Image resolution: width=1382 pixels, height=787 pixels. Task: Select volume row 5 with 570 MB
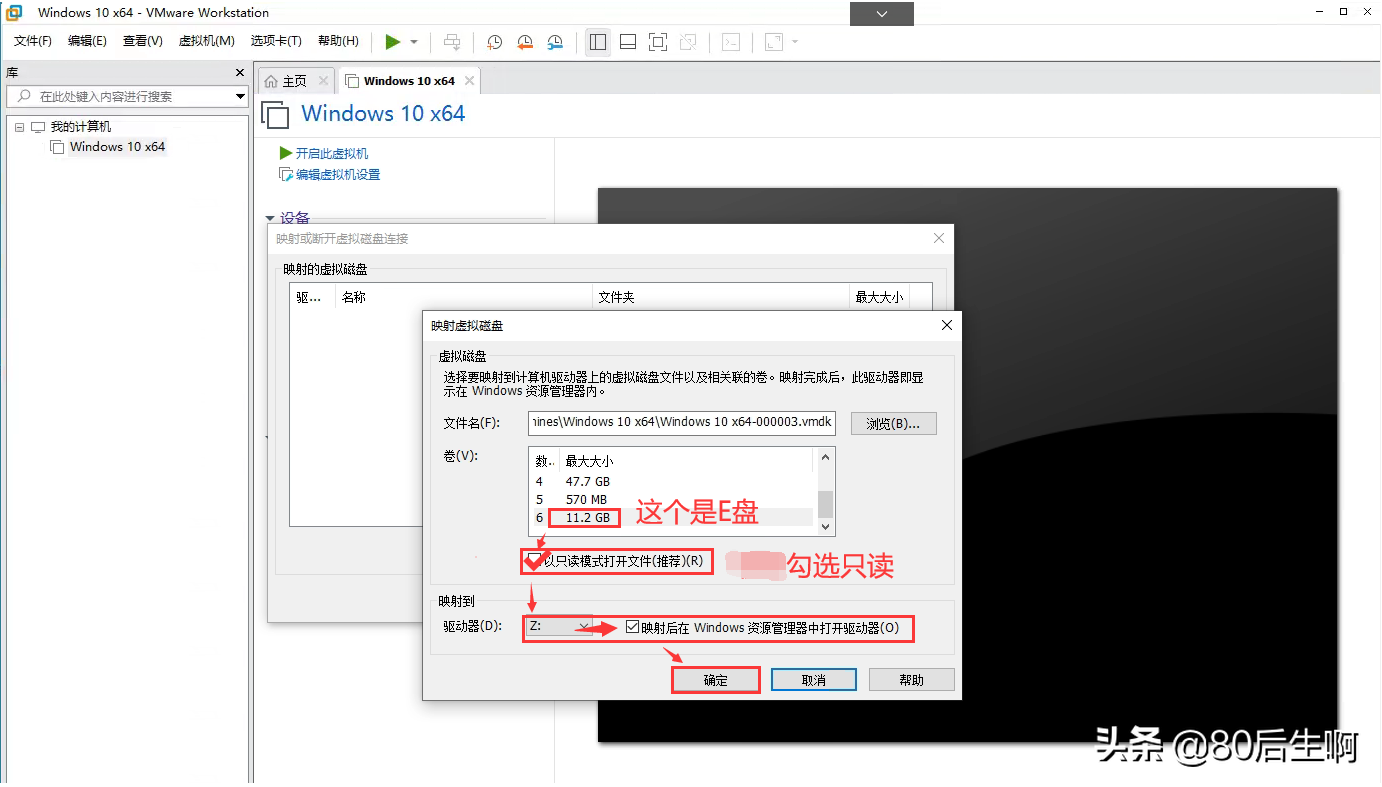tap(671, 499)
